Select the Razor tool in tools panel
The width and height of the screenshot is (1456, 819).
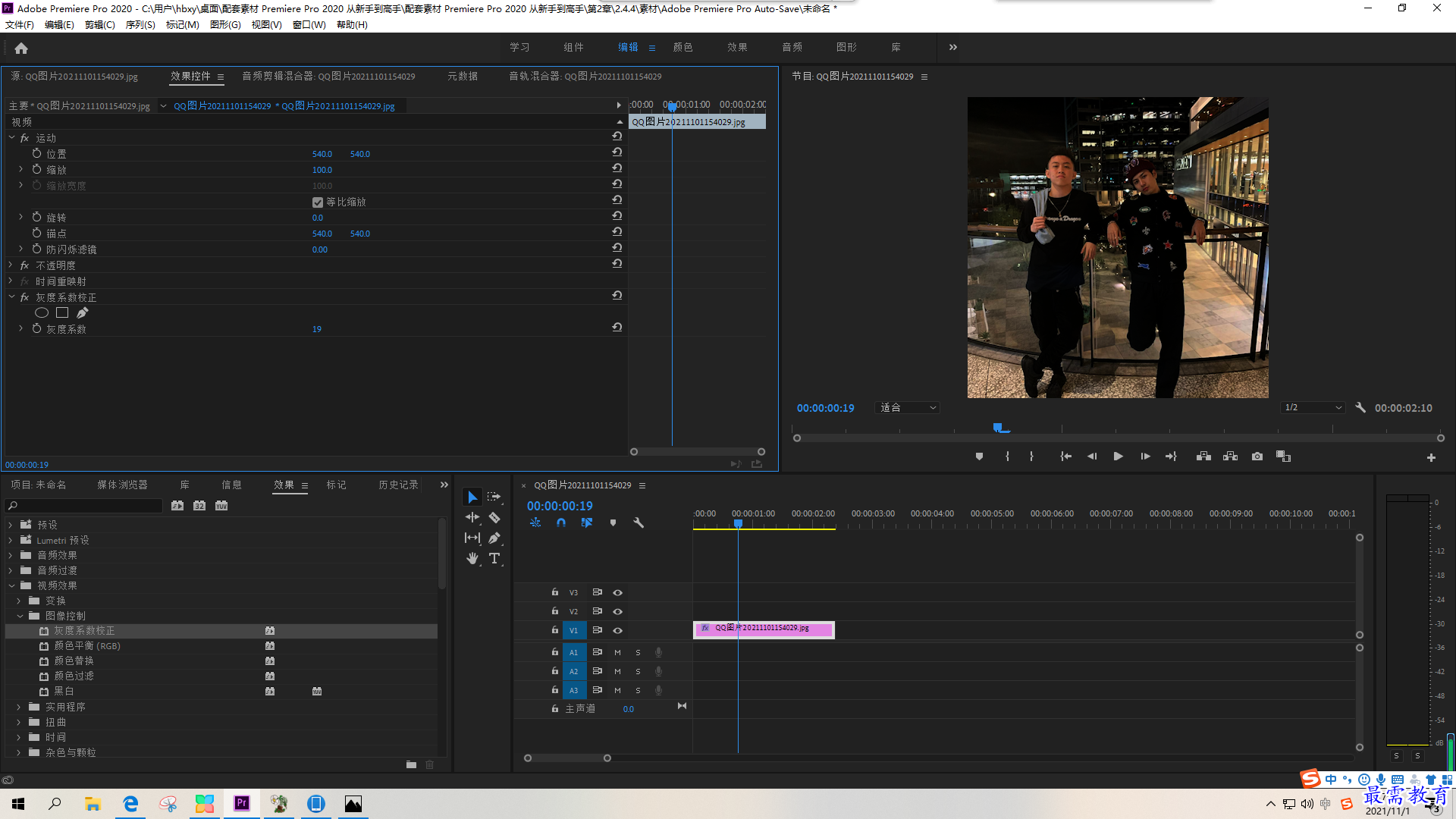pyautogui.click(x=494, y=517)
